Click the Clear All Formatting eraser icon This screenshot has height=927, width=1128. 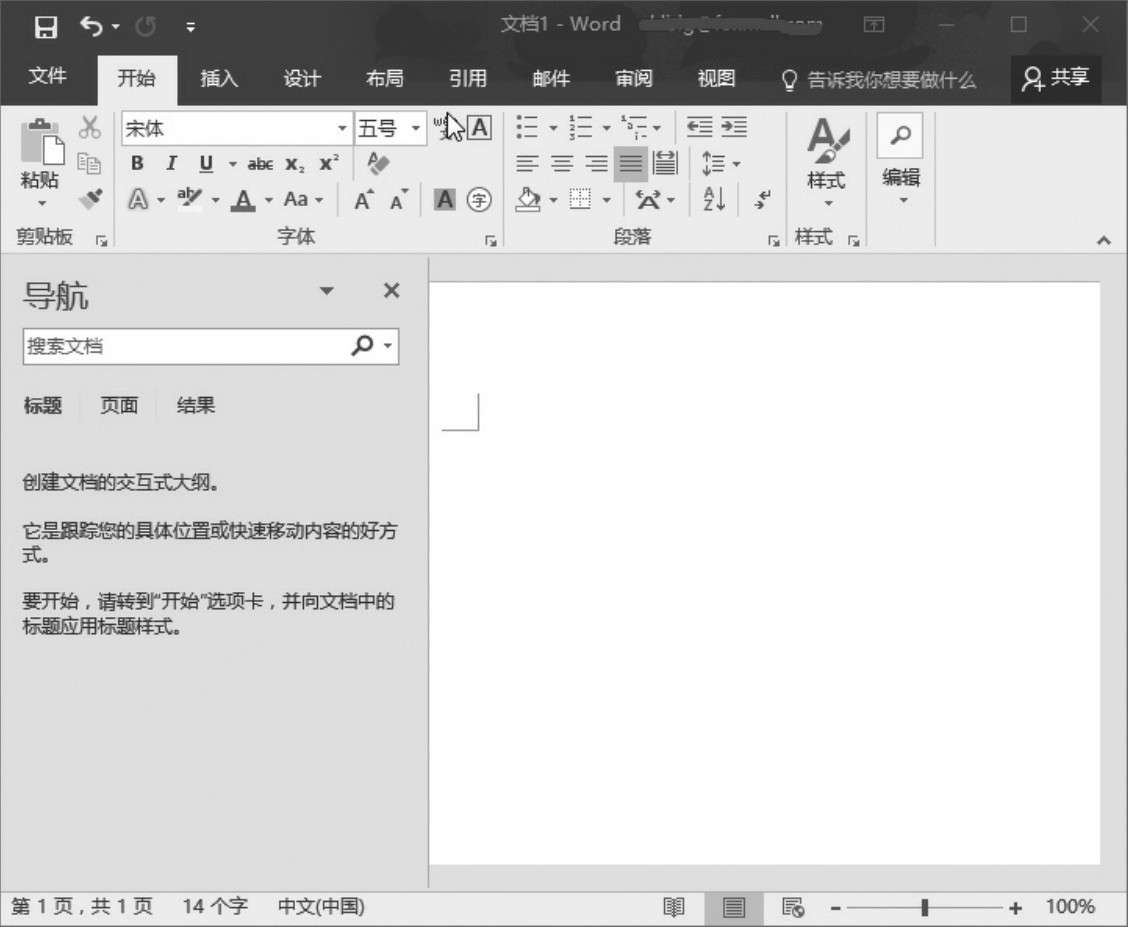pyautogui.click(x=378, y=163)
